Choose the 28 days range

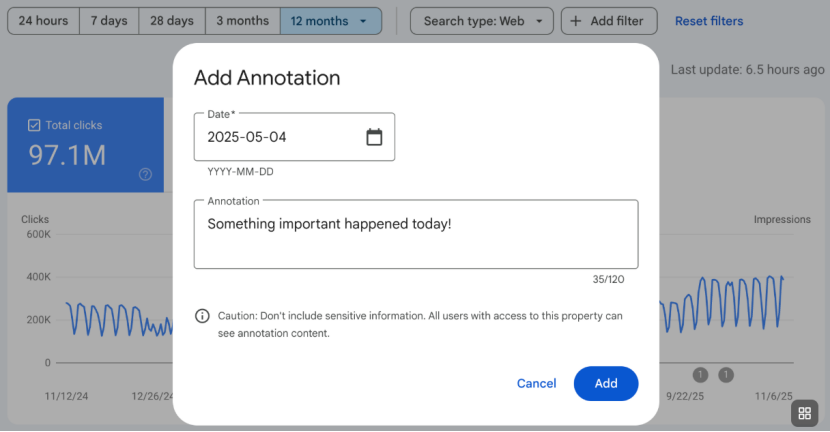coord(172,21)
